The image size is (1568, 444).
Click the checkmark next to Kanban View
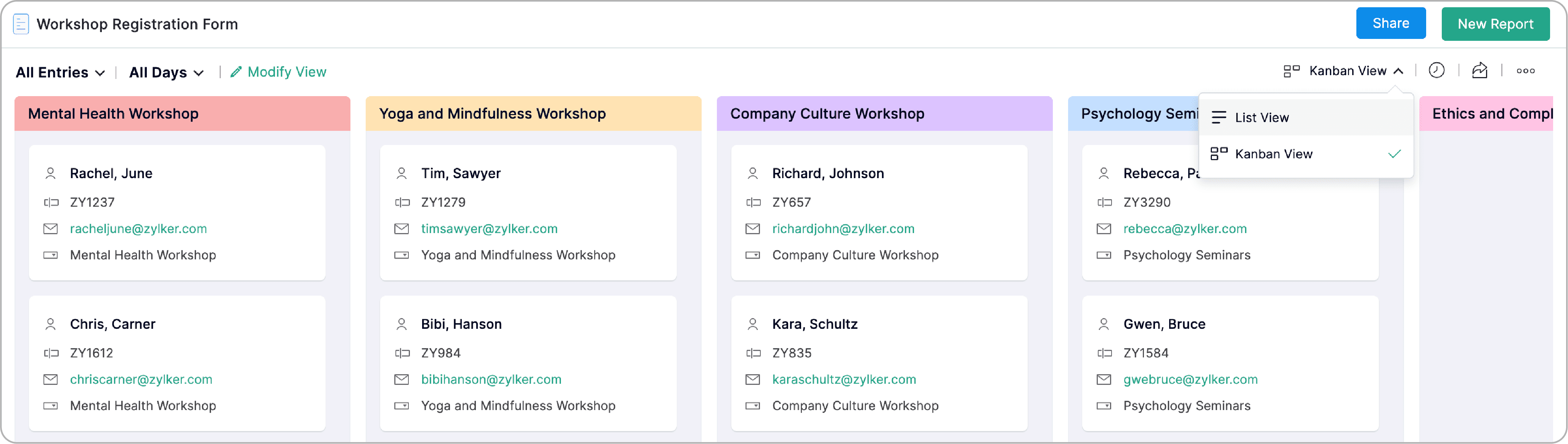tap(1394, 154)
